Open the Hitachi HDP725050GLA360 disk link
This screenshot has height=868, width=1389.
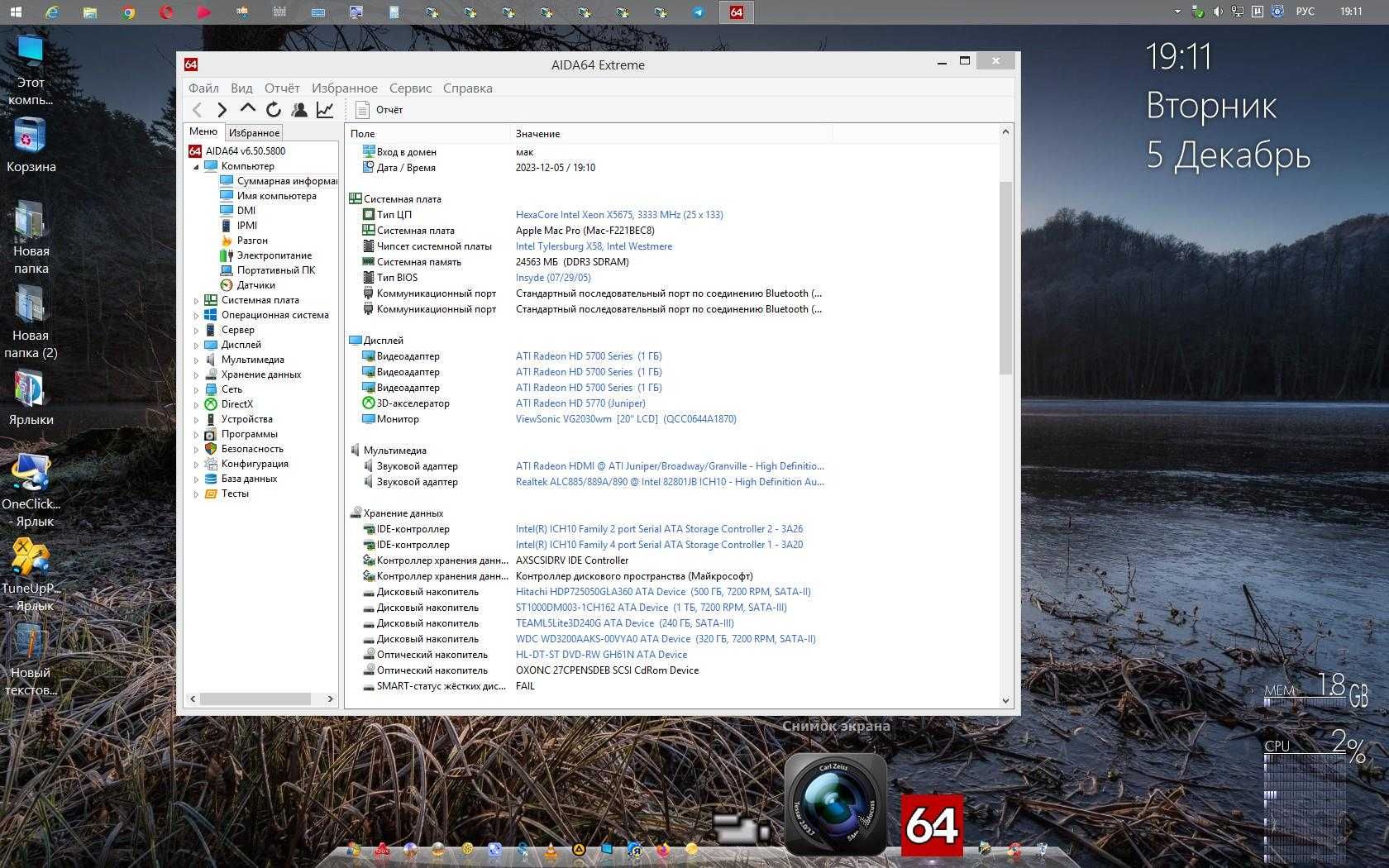pyautogui.click(x=663, y=592)
